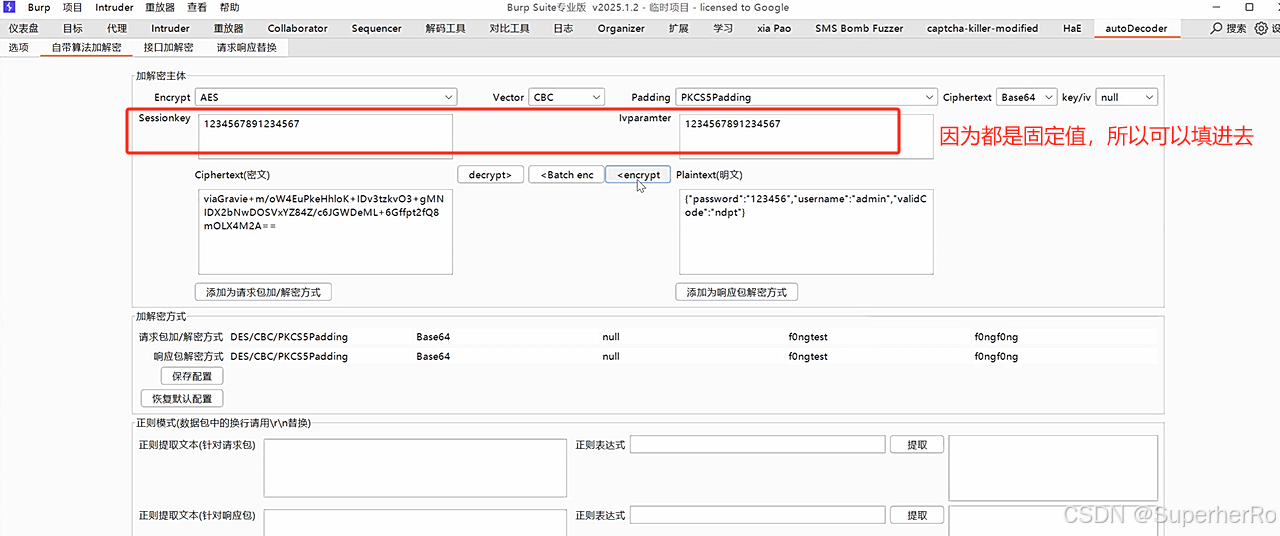Click the <Batch enc button
Screen dimensions: 1280x536
pyautogui.click(x=566, y=175)
